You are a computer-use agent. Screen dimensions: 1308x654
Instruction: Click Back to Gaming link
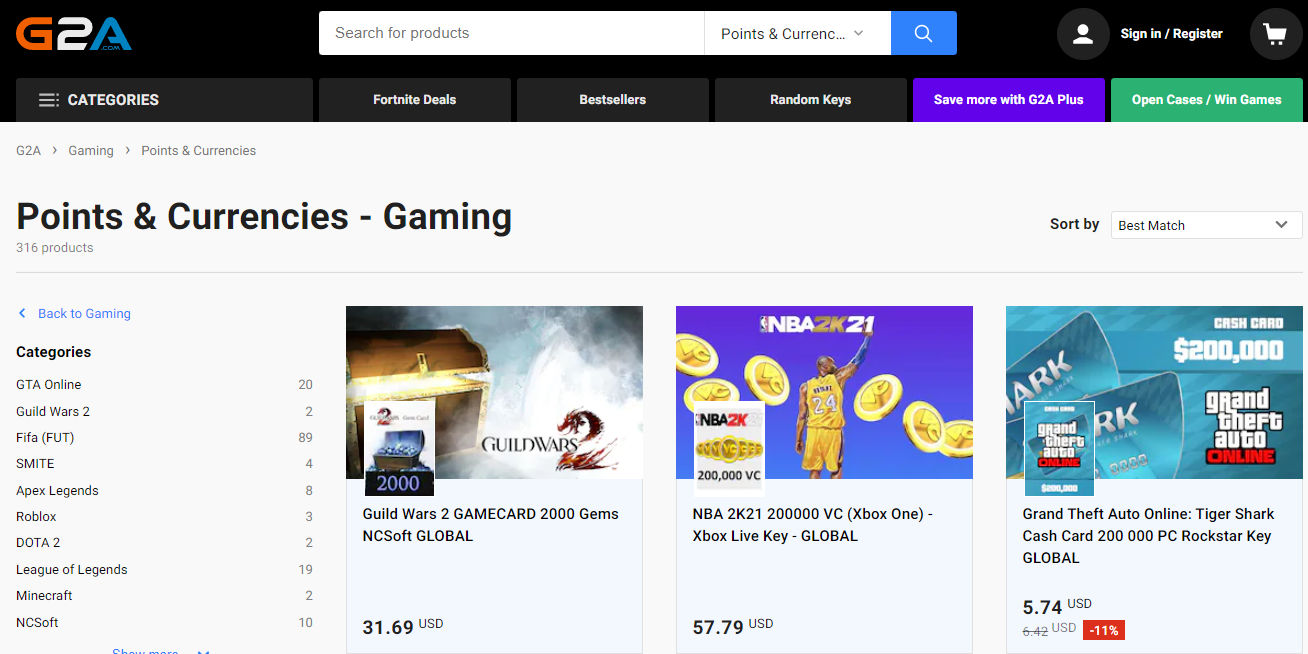(84, 314)
